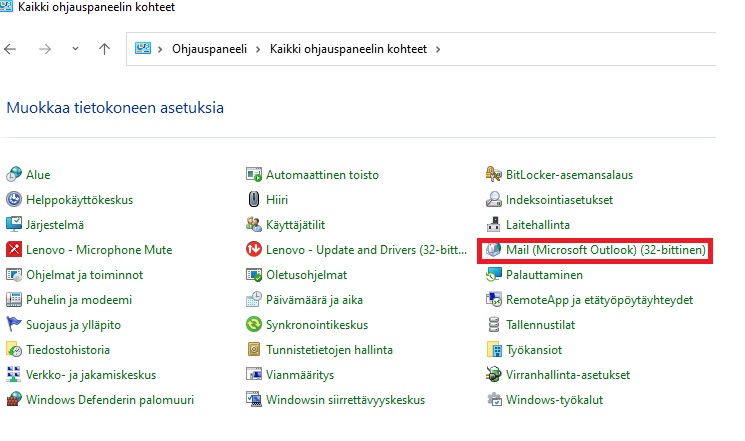Go up one level with up arrow
This screenshot has width=745, height=441.
105,49
